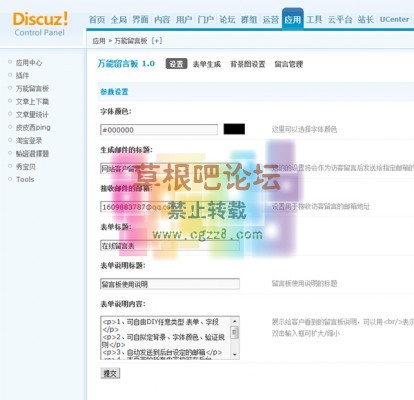This screenshot has width=414, height=400.
Task: Click the textarea scrollbar up arrow
Action: pyautogui.click(x=235, y=321)
